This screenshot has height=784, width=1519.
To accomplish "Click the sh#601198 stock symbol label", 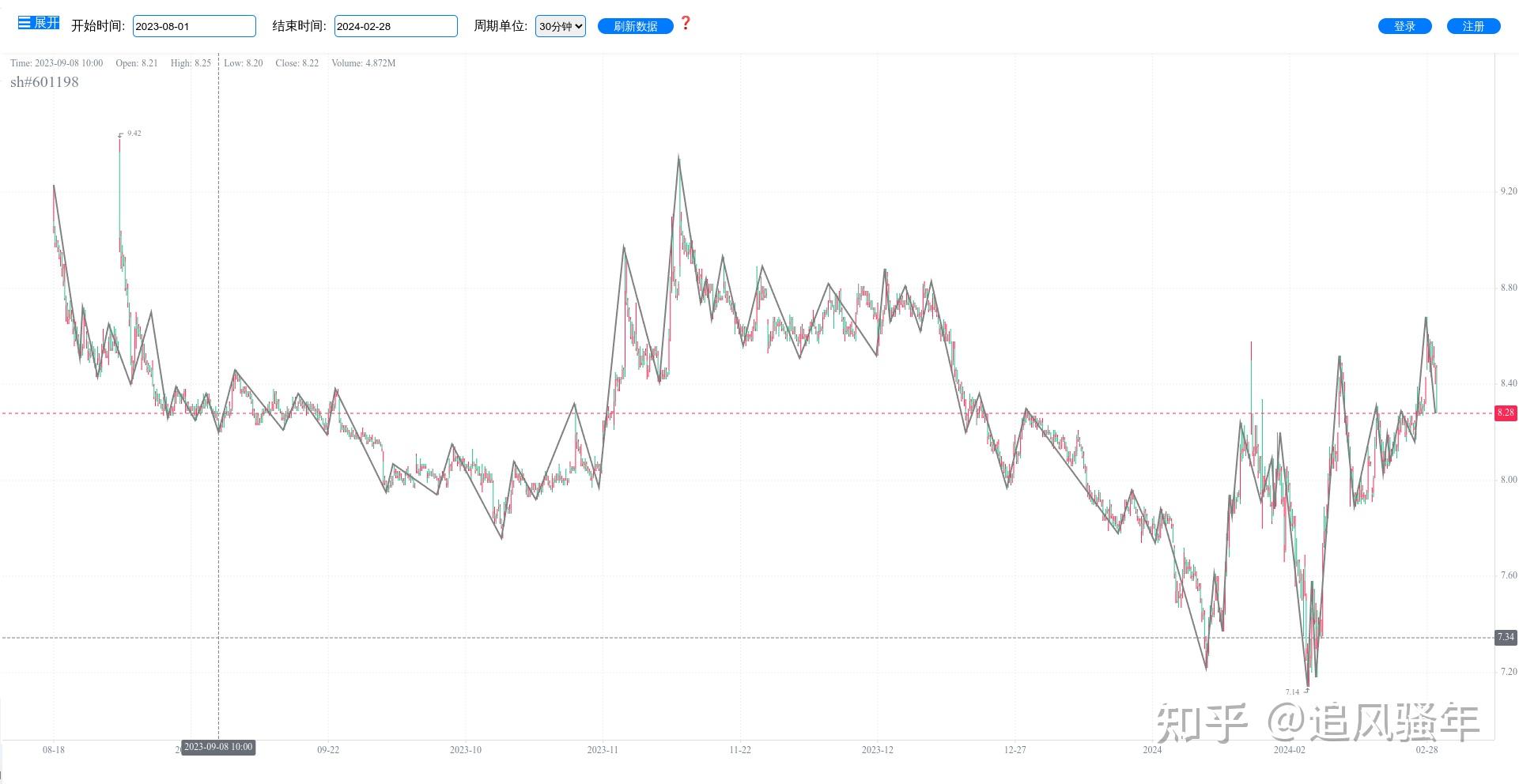I will pos(44,82).
